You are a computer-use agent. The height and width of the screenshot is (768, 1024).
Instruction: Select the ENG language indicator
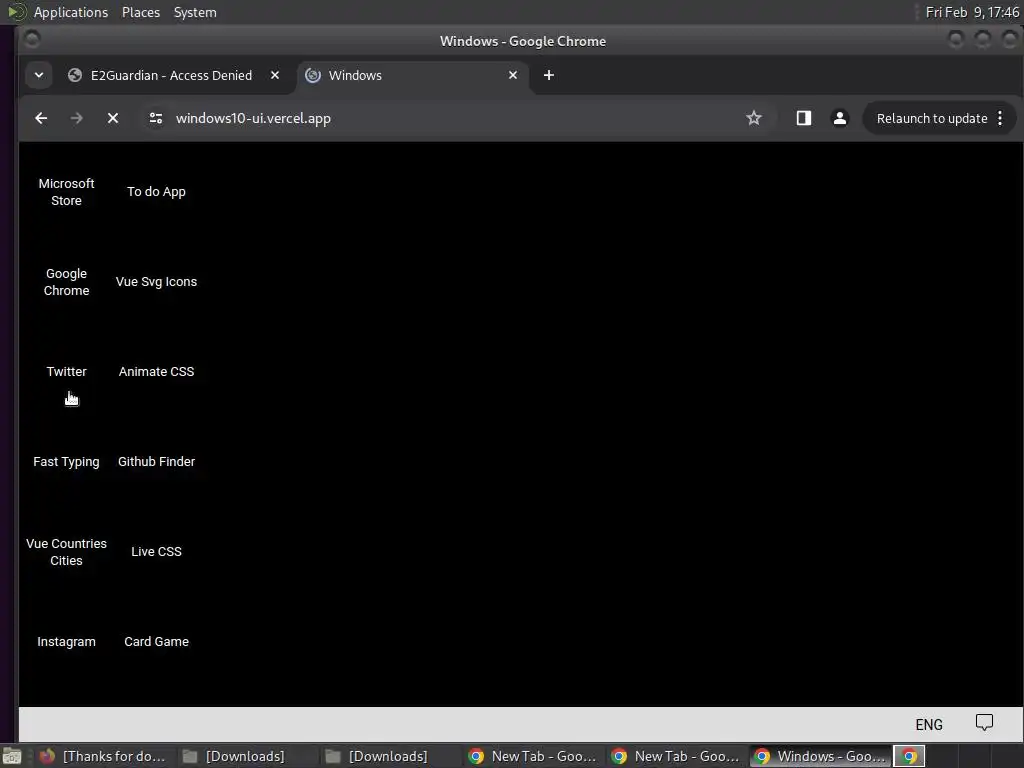point(929,725)
